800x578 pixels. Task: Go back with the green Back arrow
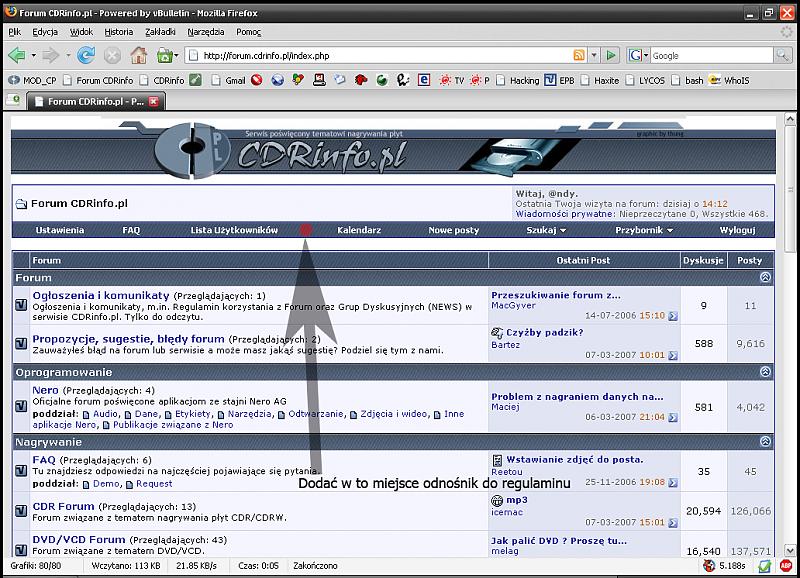(17, 55)
